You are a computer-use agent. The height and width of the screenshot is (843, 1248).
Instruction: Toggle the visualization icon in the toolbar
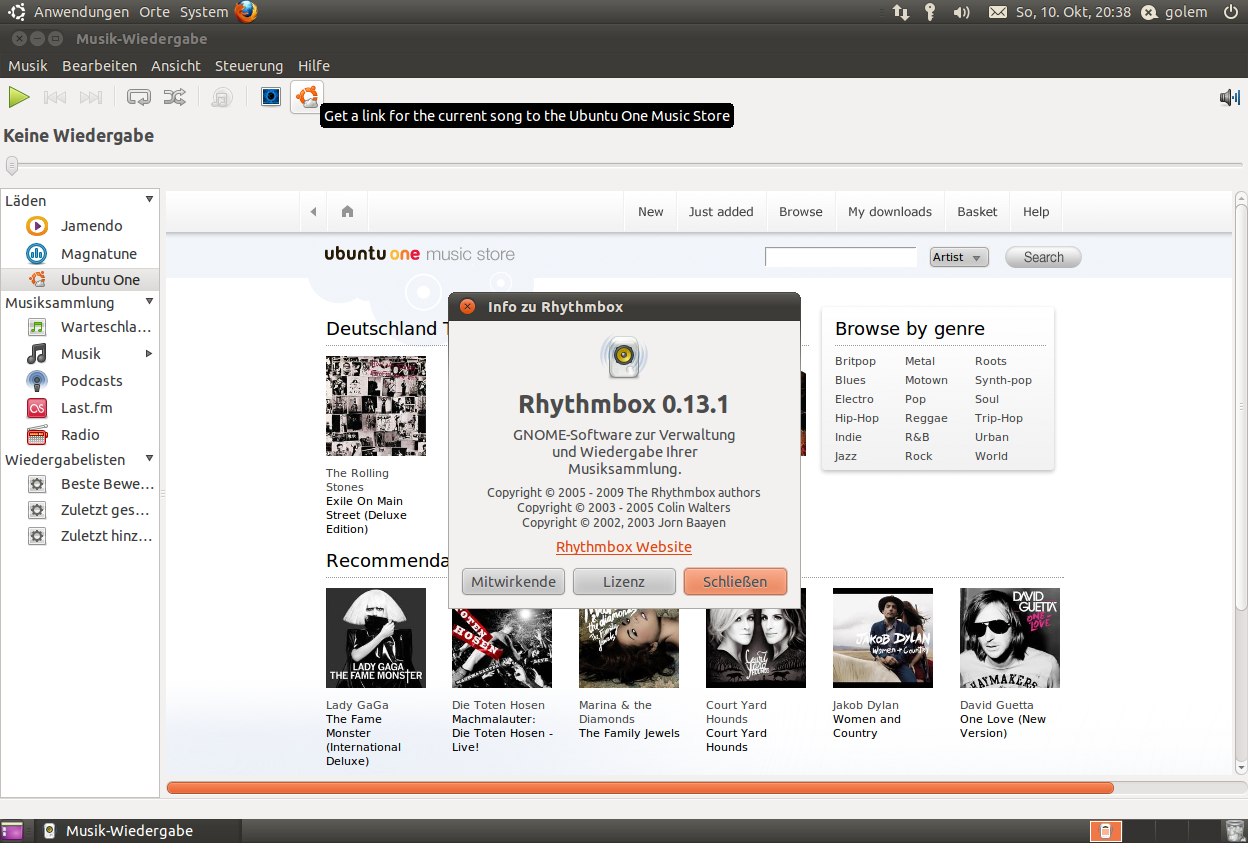point(271,96)
